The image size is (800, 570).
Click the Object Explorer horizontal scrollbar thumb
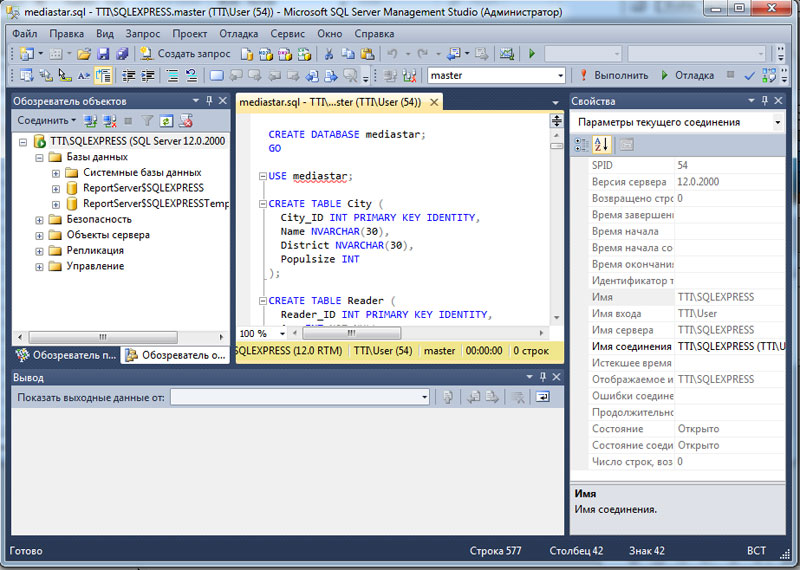coord(103,337)
